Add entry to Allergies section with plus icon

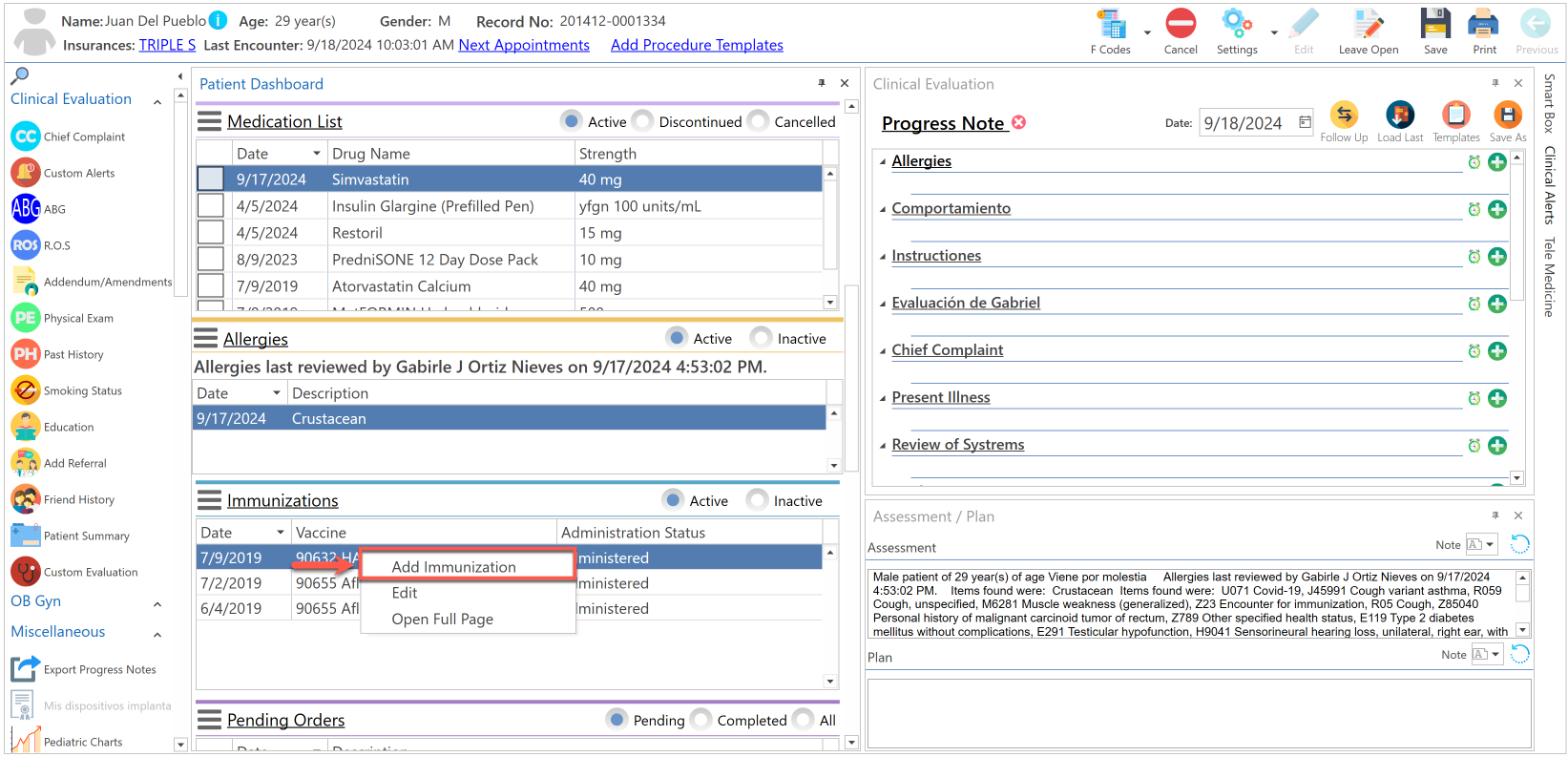(1497, 162)
